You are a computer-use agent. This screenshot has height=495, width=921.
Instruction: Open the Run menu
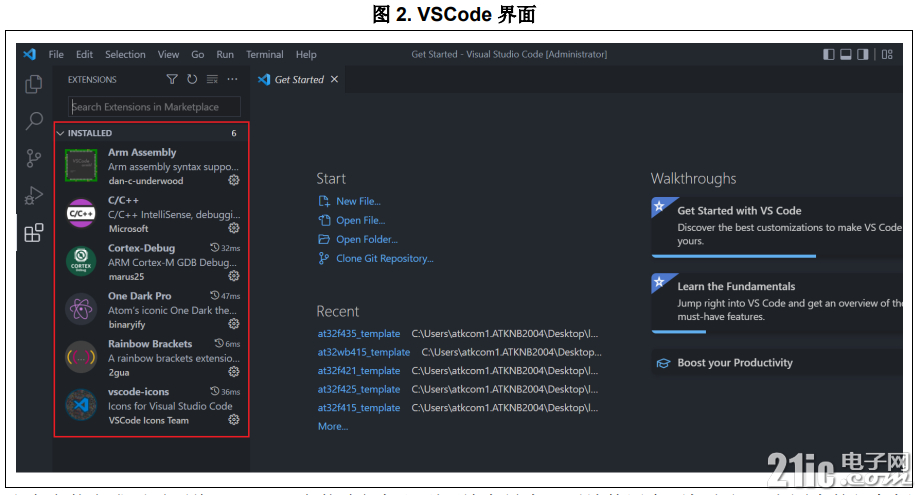(225, 54)
